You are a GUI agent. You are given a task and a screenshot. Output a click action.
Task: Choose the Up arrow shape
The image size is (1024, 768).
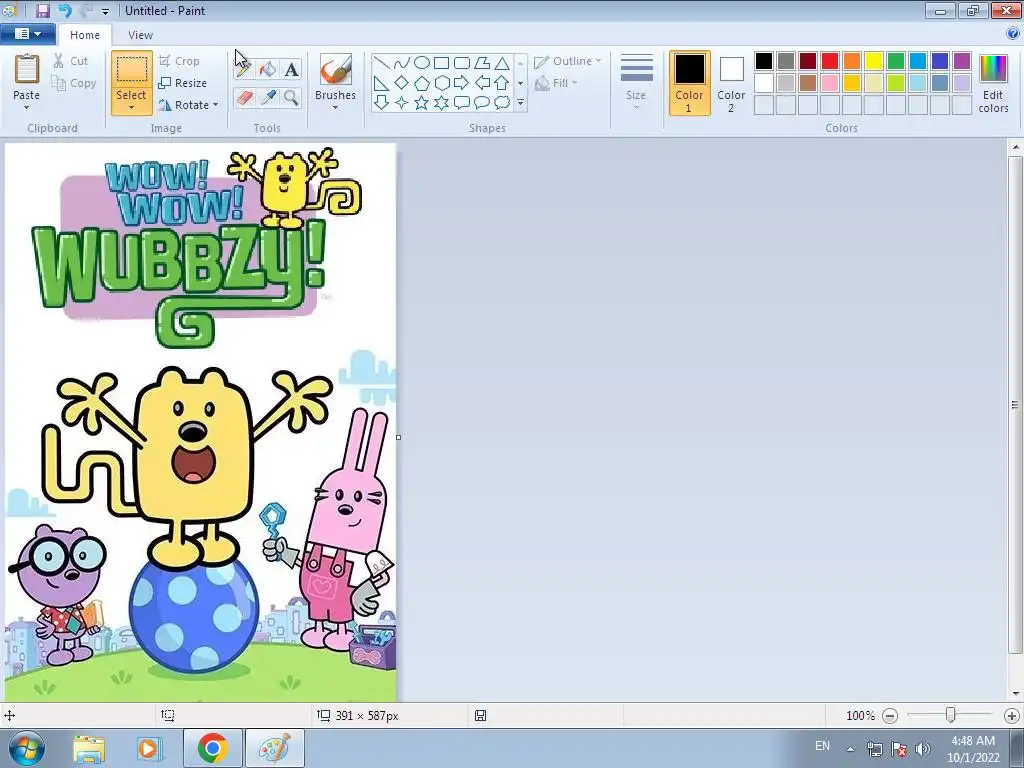point(502,83)
